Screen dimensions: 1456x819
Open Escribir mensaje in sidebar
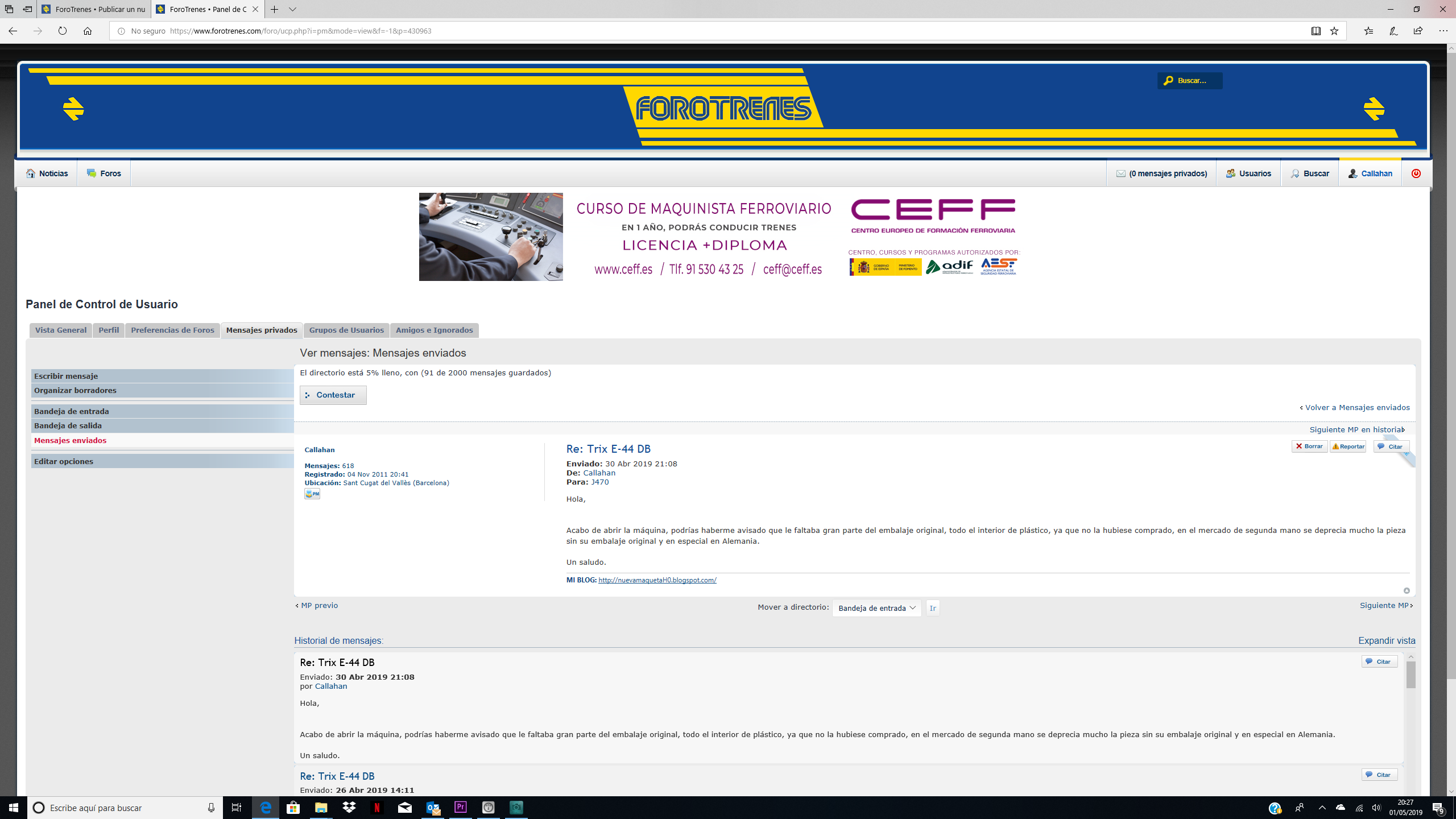point(163,376)
